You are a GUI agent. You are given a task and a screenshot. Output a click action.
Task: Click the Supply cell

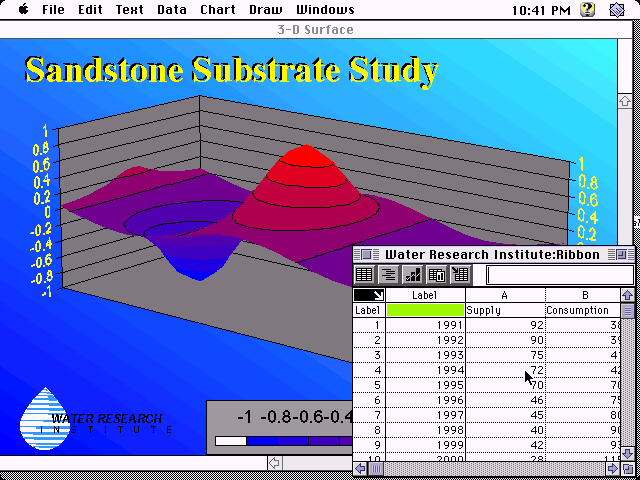pyautogui.click(x=505, y=310)
